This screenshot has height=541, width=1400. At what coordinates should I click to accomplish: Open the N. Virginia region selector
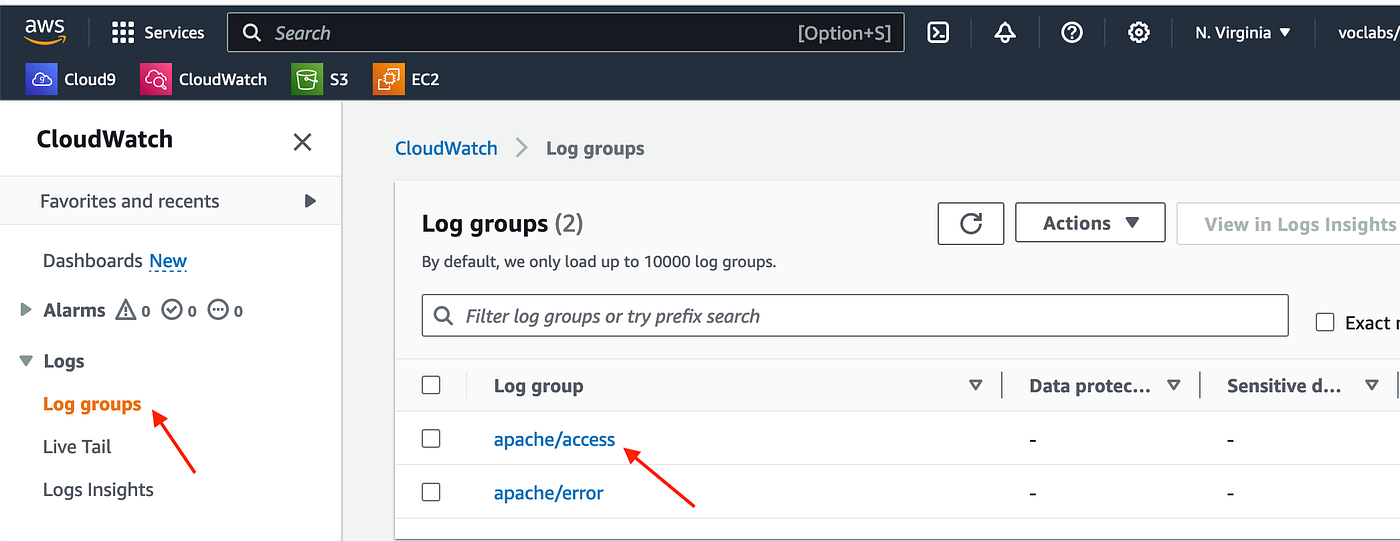pyautogui.click(x=1243, y=33)
